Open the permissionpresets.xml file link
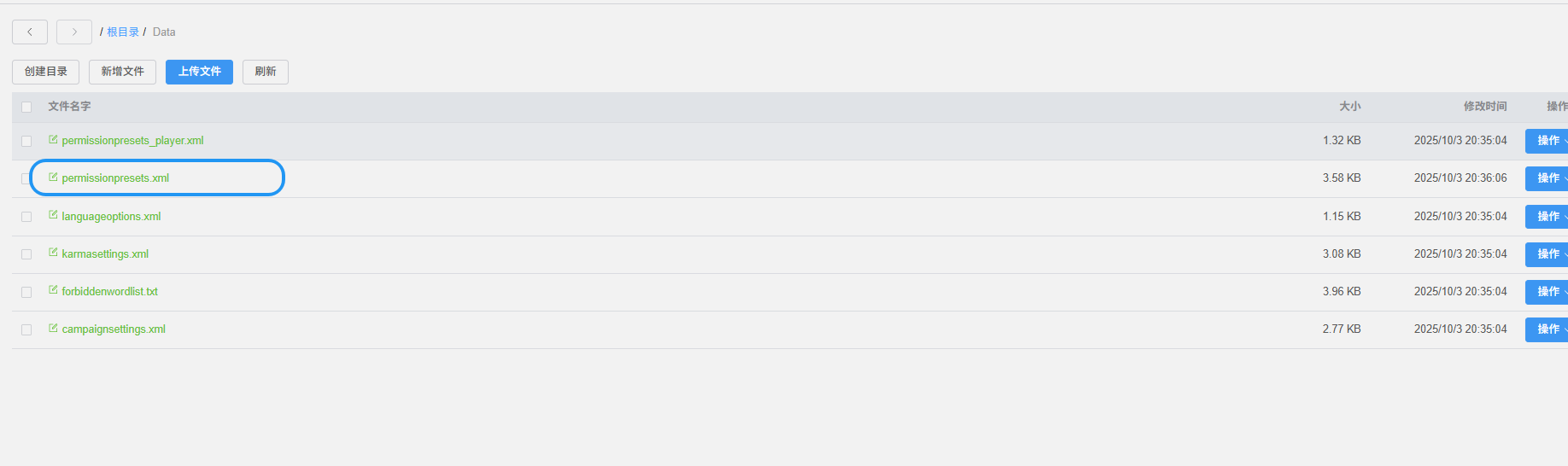The height and width of the screenshot is (466, 1568). click(115, 178)
